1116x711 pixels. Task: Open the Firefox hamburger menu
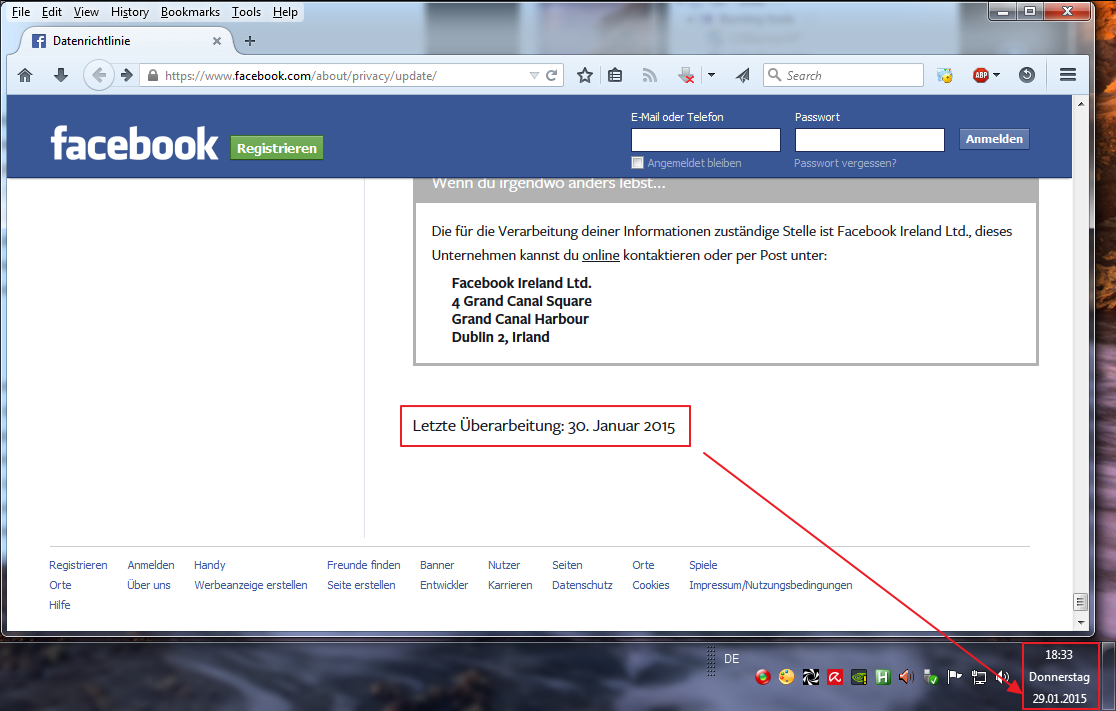1068,75
